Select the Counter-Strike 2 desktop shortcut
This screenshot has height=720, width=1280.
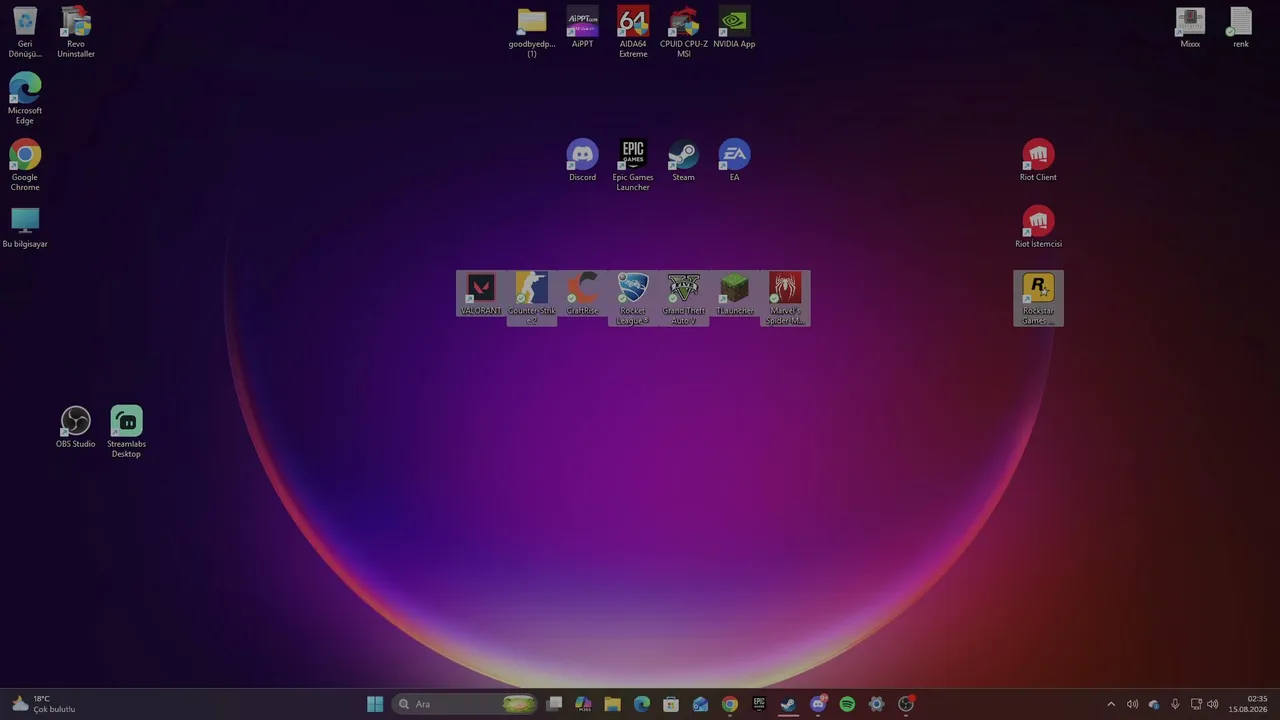(x=532, y=299)
